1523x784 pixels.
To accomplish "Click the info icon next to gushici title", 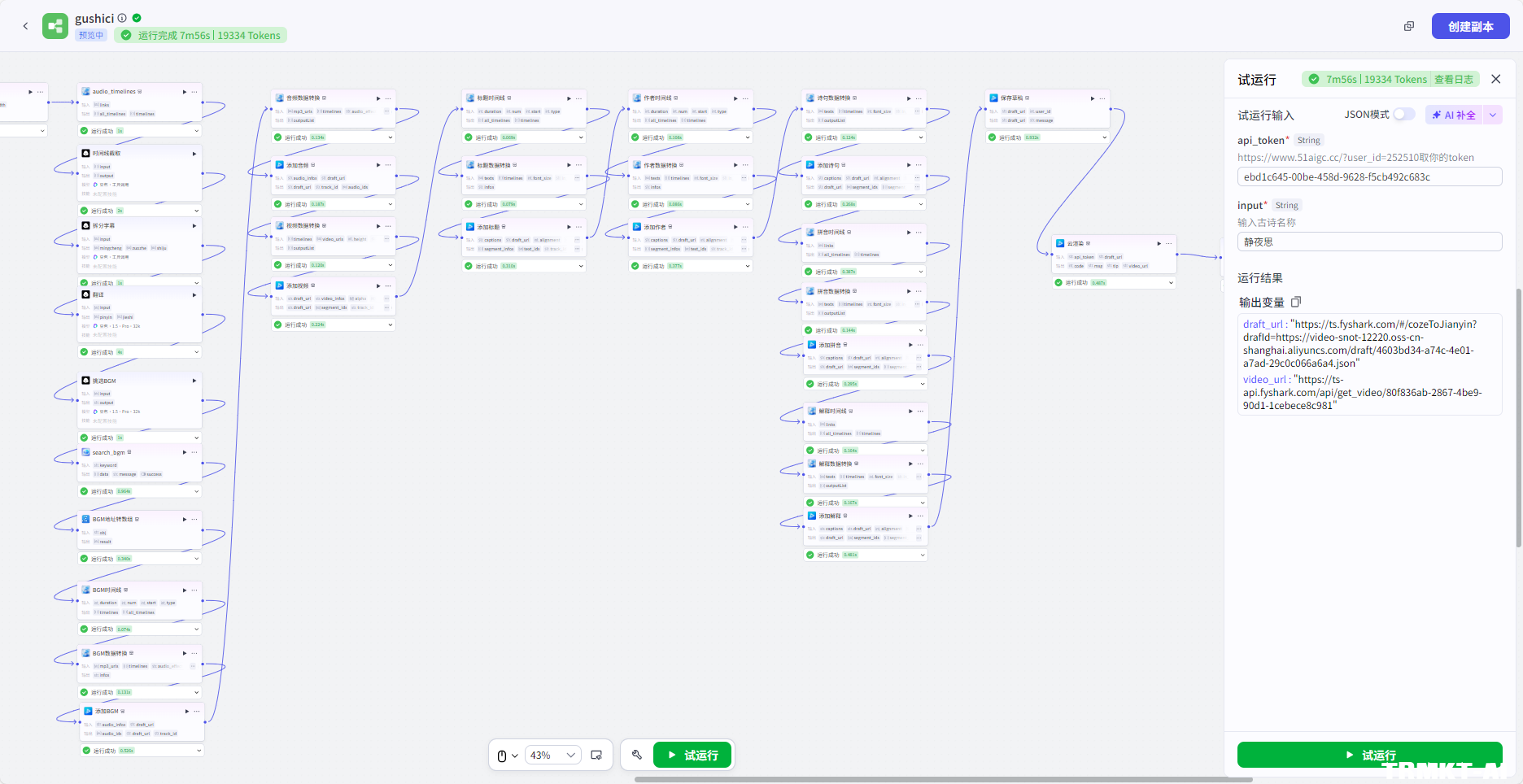I will [x=122, y=18].
